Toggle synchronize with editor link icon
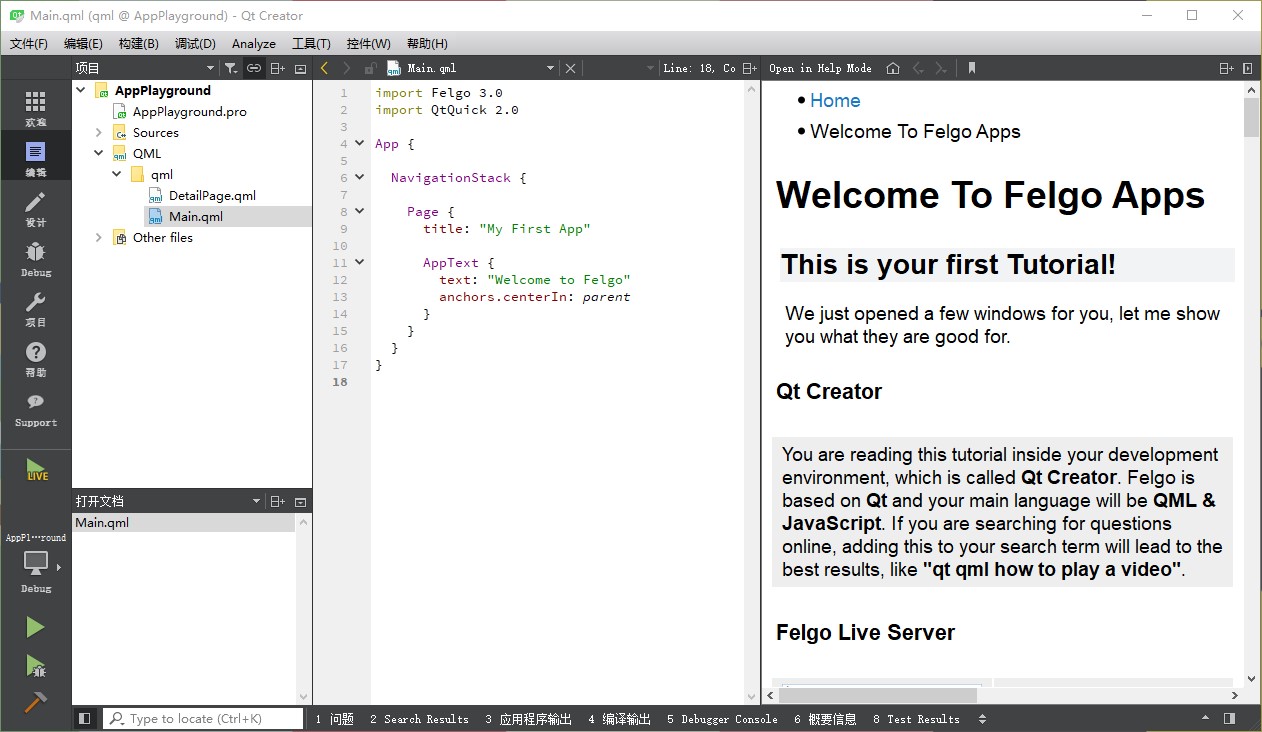This screenshot has width=1262, height=732. [x=254, y=68]
